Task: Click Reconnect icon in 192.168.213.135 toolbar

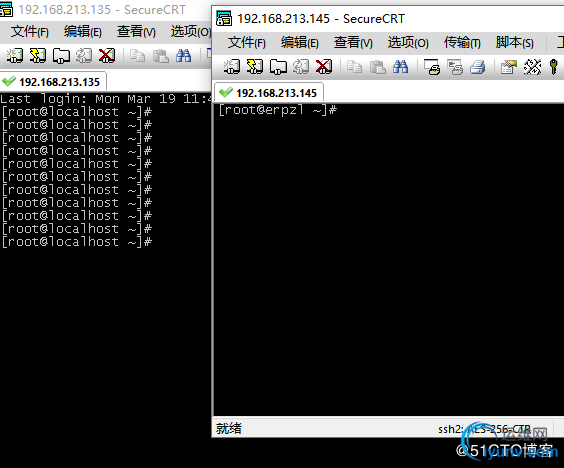Action: click(x=84, y=56)
